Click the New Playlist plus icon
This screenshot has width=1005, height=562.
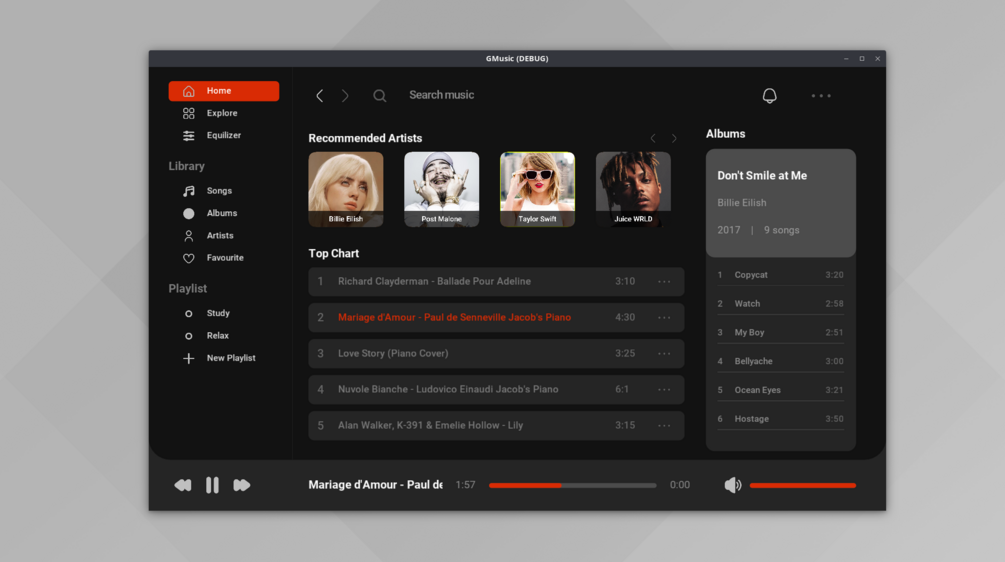(188, 358)
